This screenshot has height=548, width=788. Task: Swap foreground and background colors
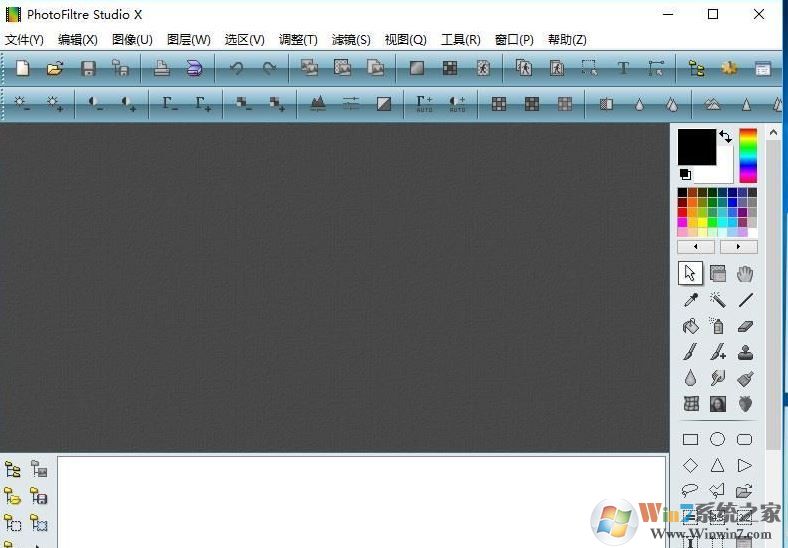[726, 137]
